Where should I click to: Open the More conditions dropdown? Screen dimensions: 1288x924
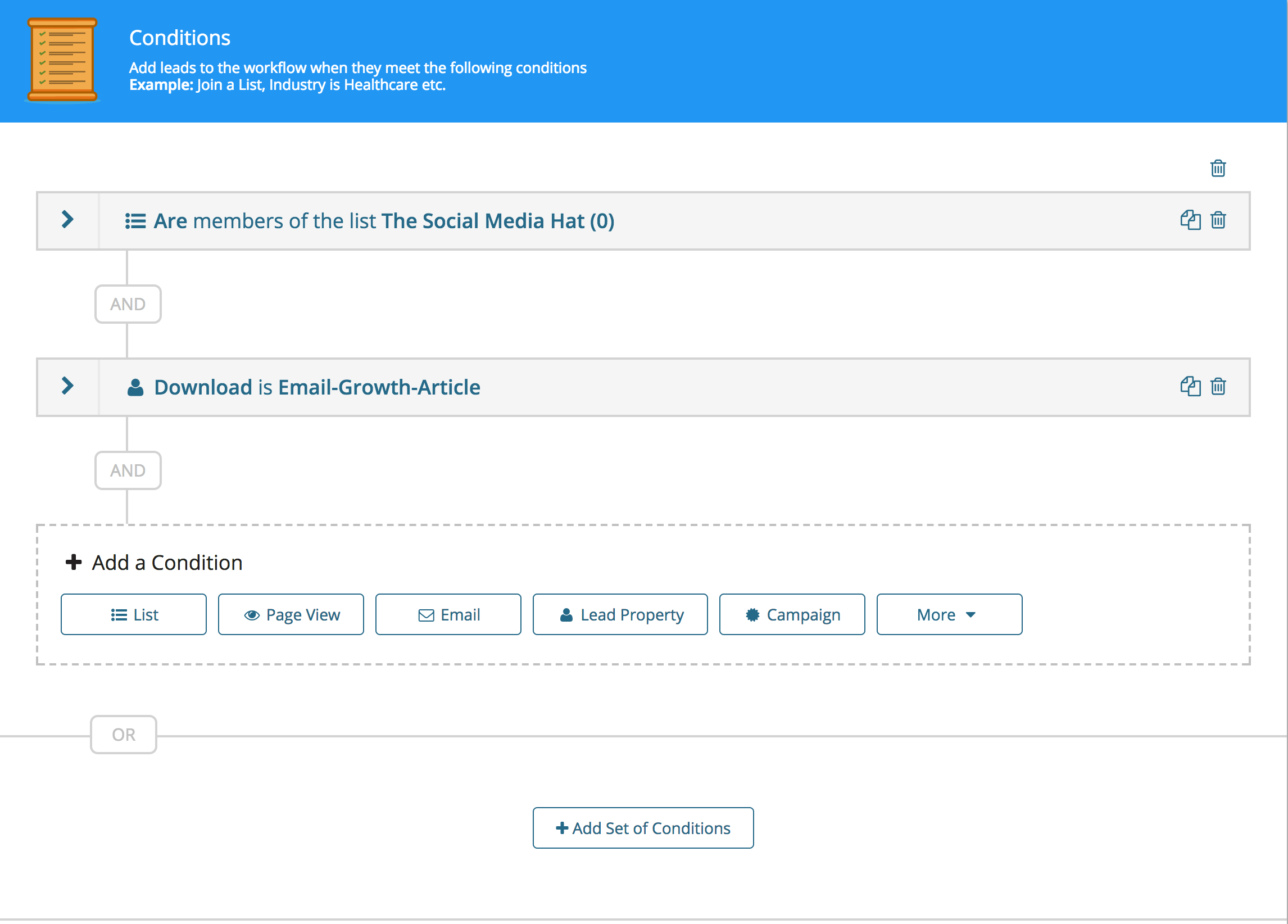[949, 614]
